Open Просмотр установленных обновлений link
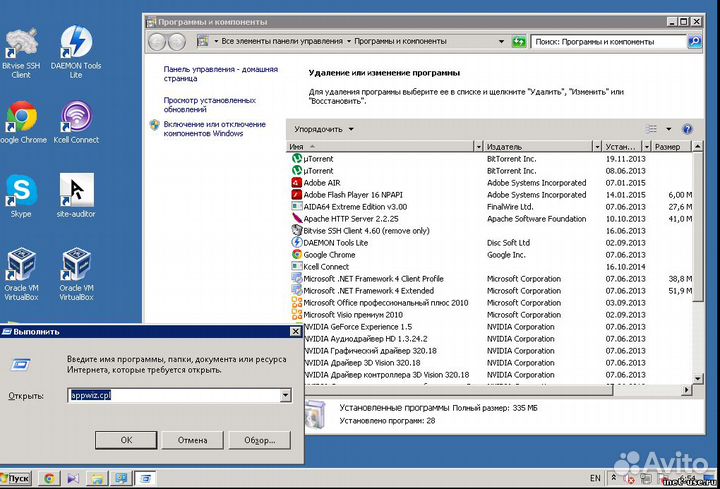This screenshot has width=720, height=489. pos(209,106)
